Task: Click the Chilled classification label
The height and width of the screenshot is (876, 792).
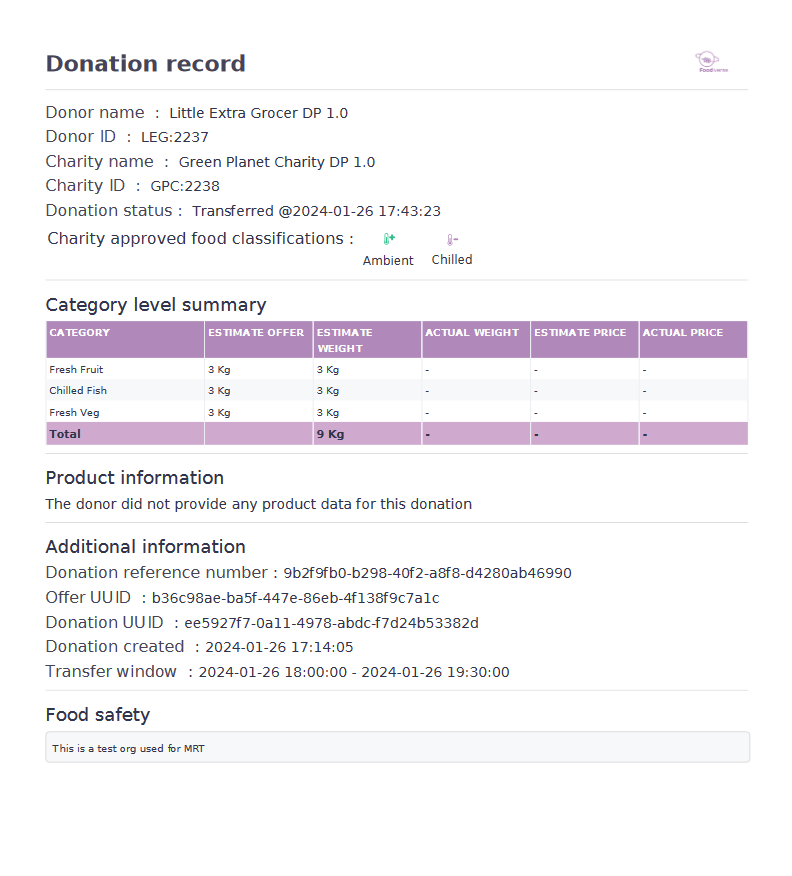Action: click(452, 259)
